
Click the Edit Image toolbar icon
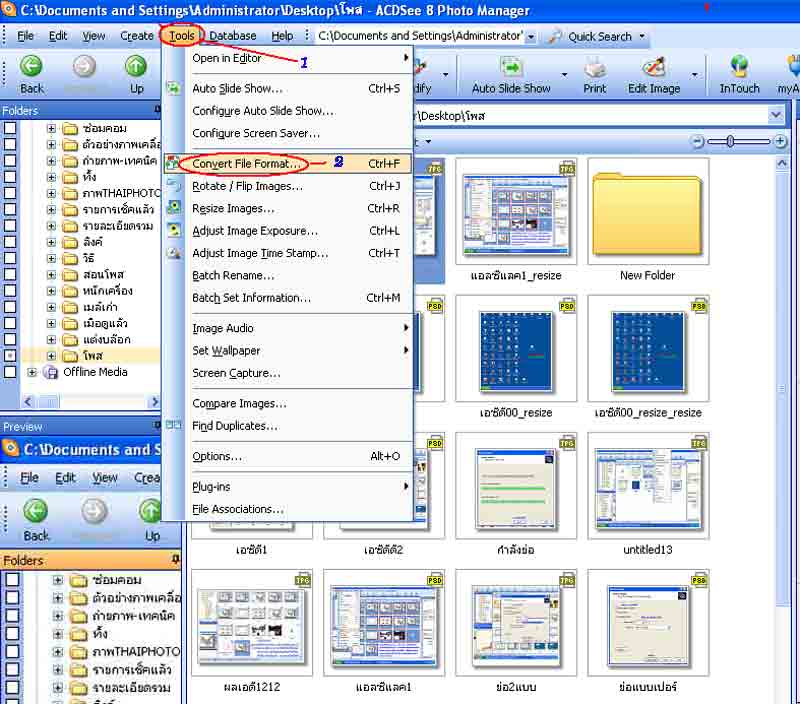pos(654,67)
